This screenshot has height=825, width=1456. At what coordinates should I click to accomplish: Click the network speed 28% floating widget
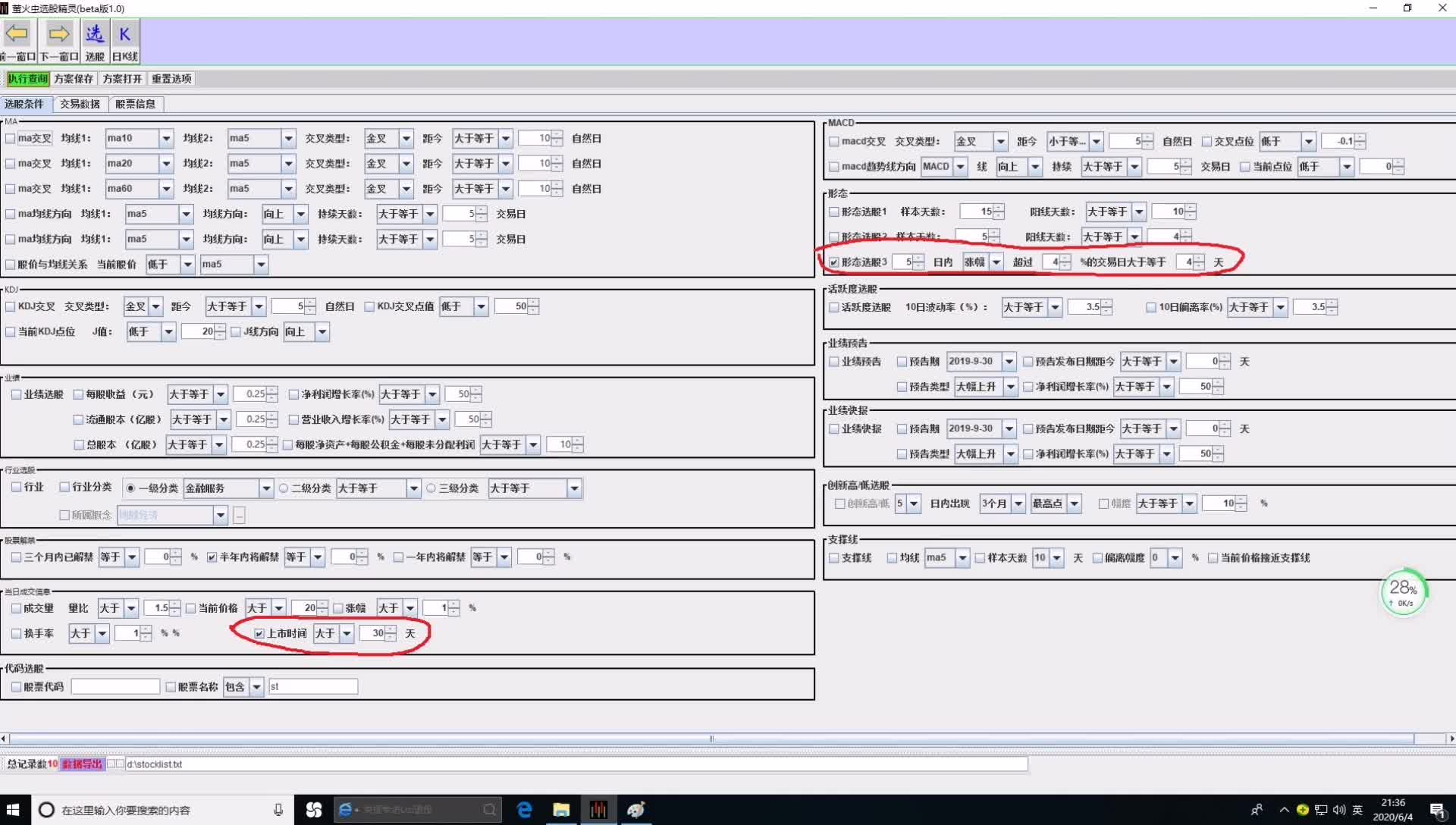1404,592
